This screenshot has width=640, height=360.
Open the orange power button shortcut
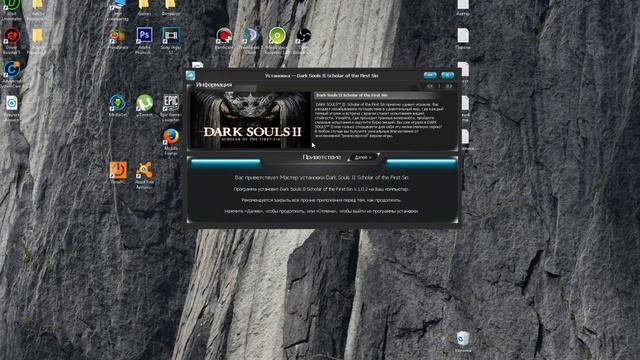118,172
